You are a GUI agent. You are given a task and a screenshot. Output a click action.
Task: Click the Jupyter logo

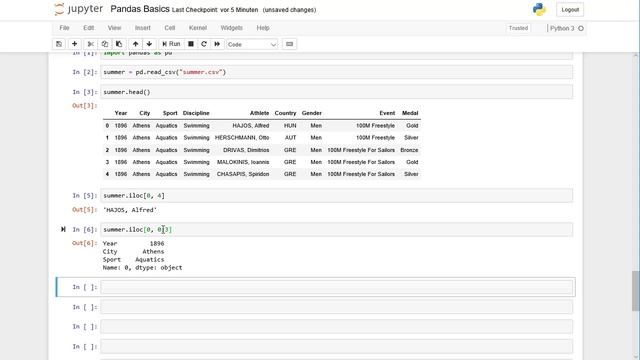[x=78, y=9]
